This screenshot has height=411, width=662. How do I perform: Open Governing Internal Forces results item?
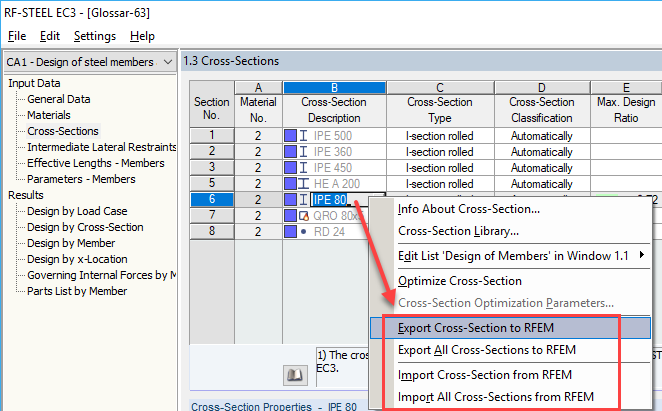point(101,275)
